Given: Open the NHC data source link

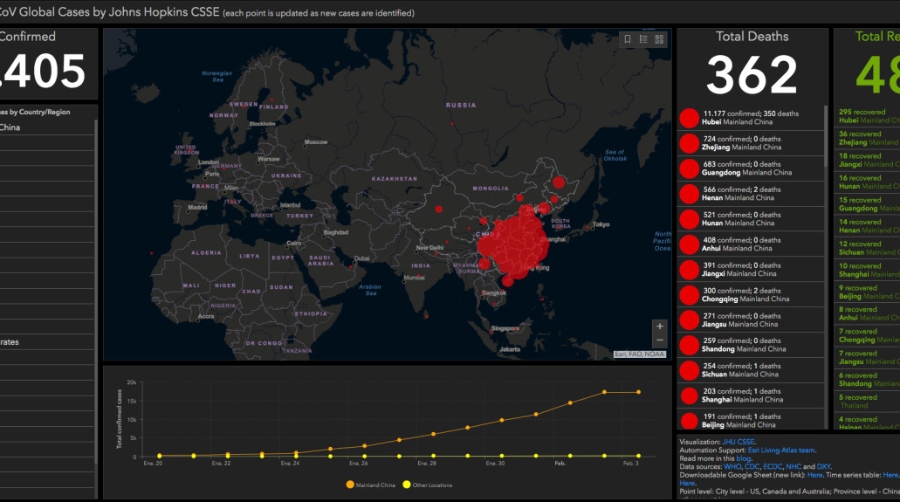Looking at the screenshot, I should click(793, 466).
